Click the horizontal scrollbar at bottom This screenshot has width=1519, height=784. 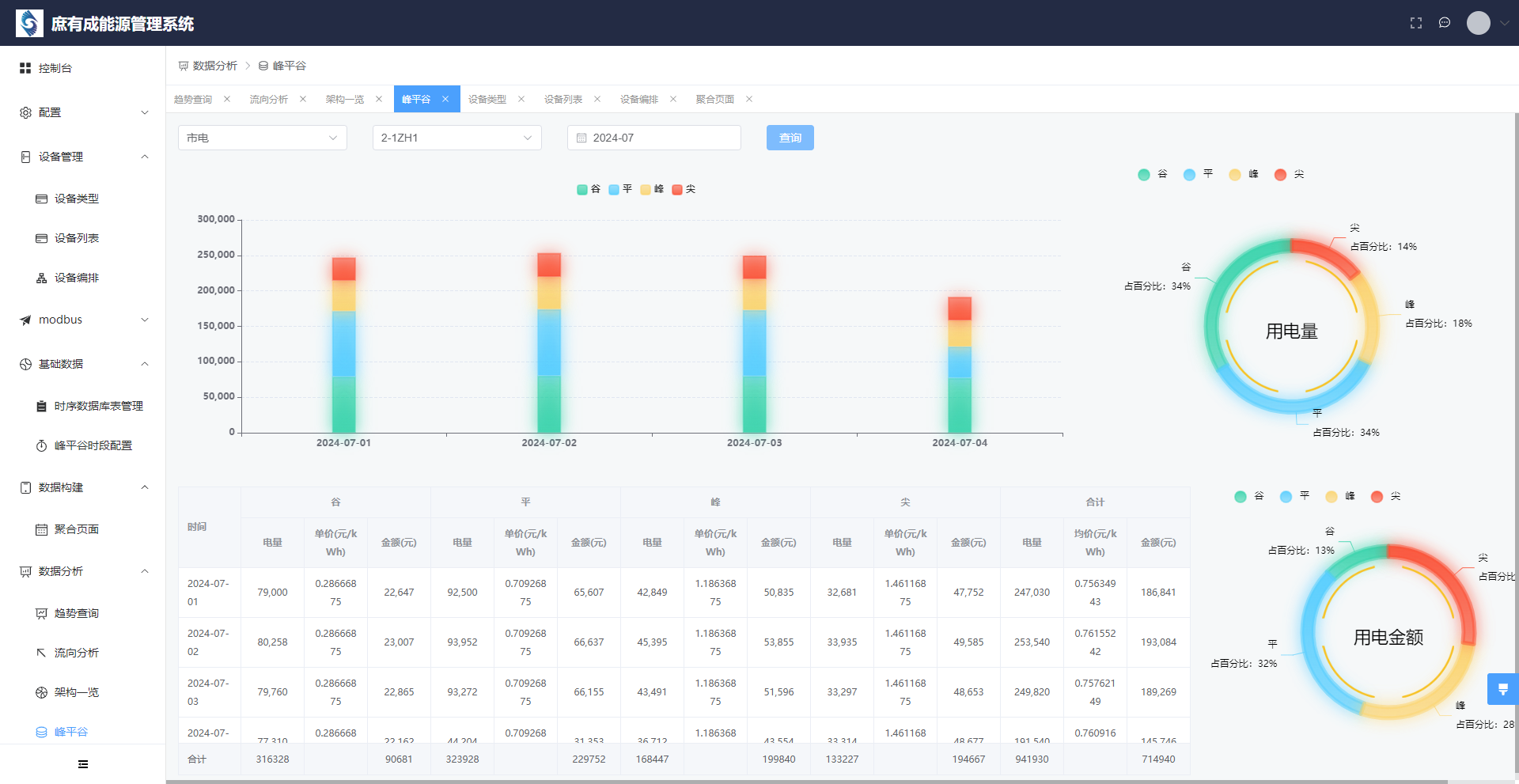coord(807,782)
